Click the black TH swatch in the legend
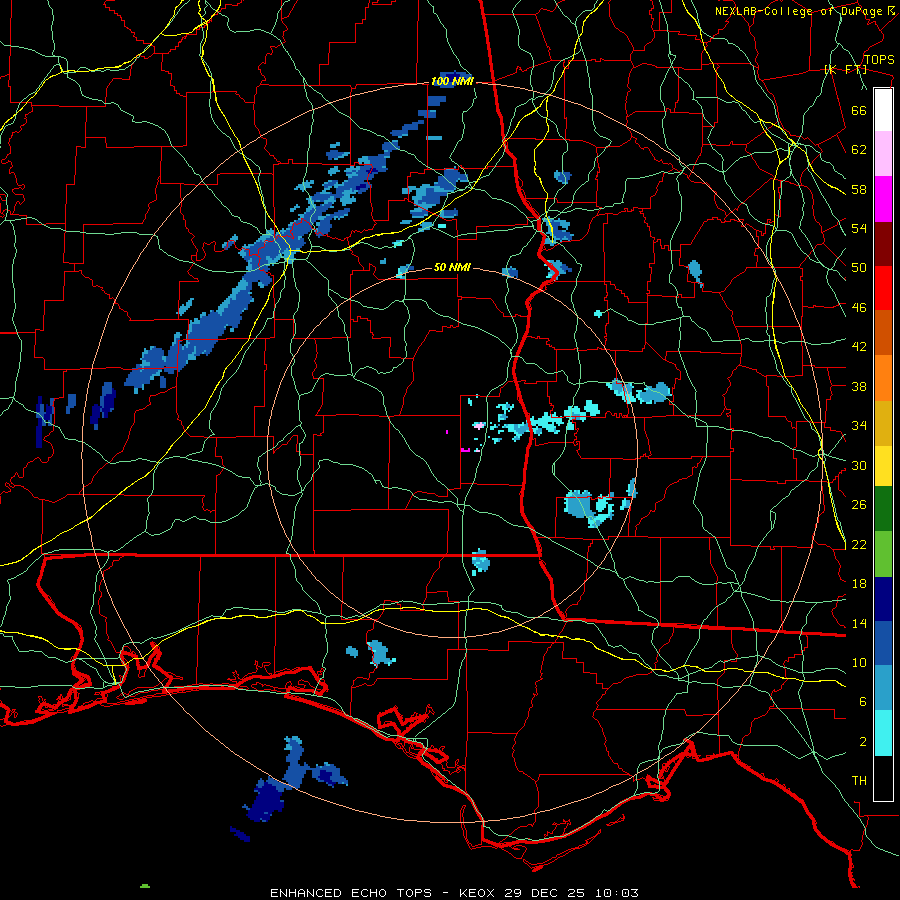 pos(883,778)
